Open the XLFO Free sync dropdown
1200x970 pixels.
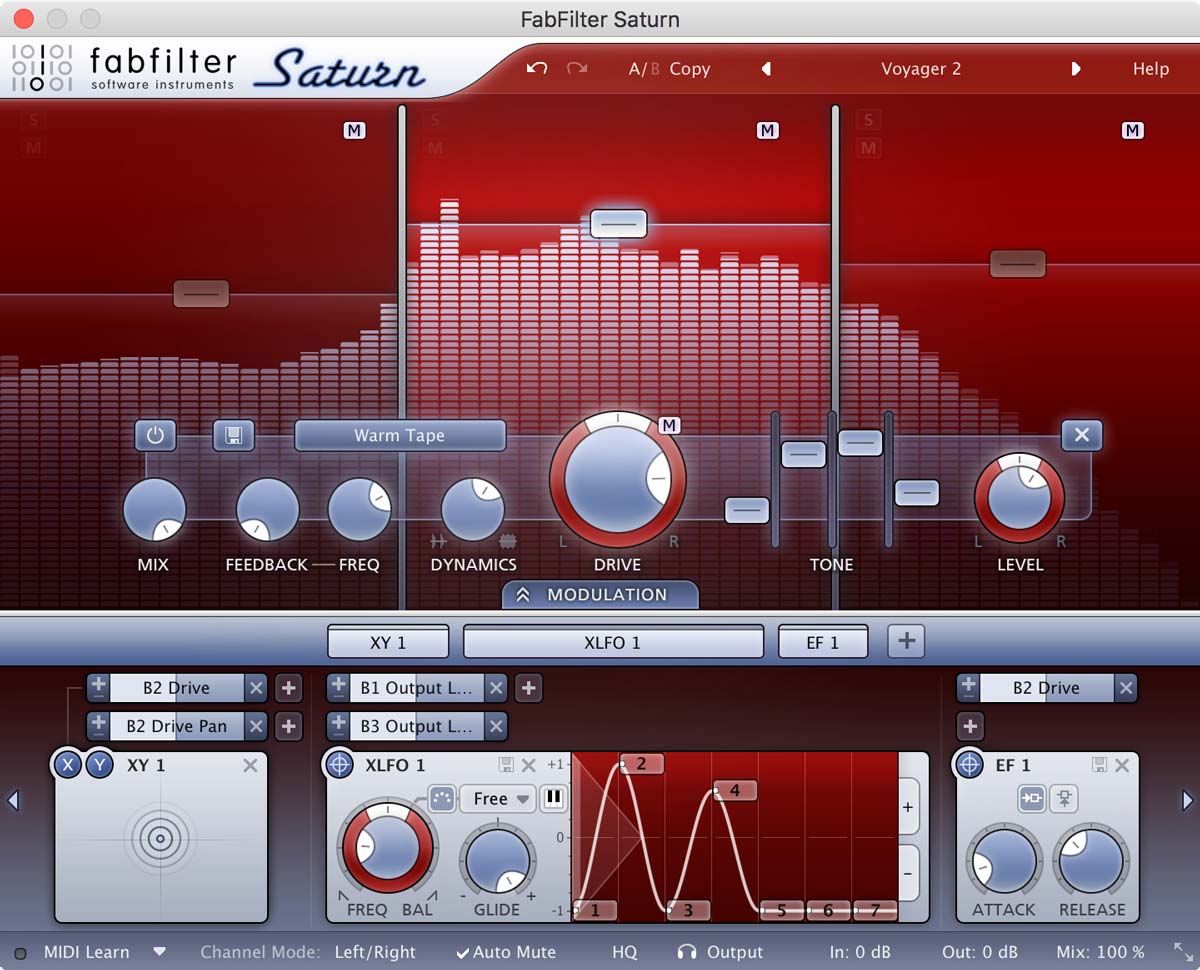pos(497,799)
